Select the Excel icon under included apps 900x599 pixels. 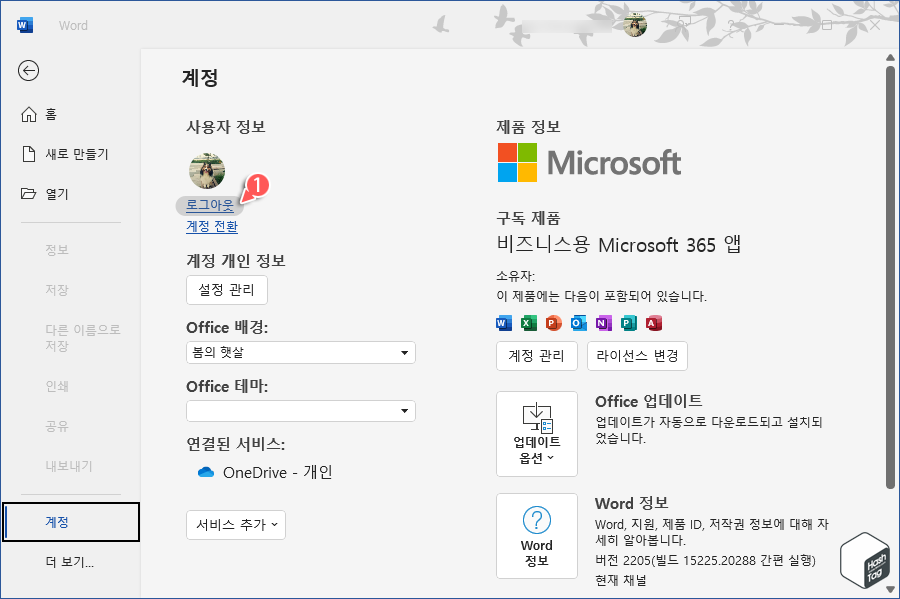527,322
